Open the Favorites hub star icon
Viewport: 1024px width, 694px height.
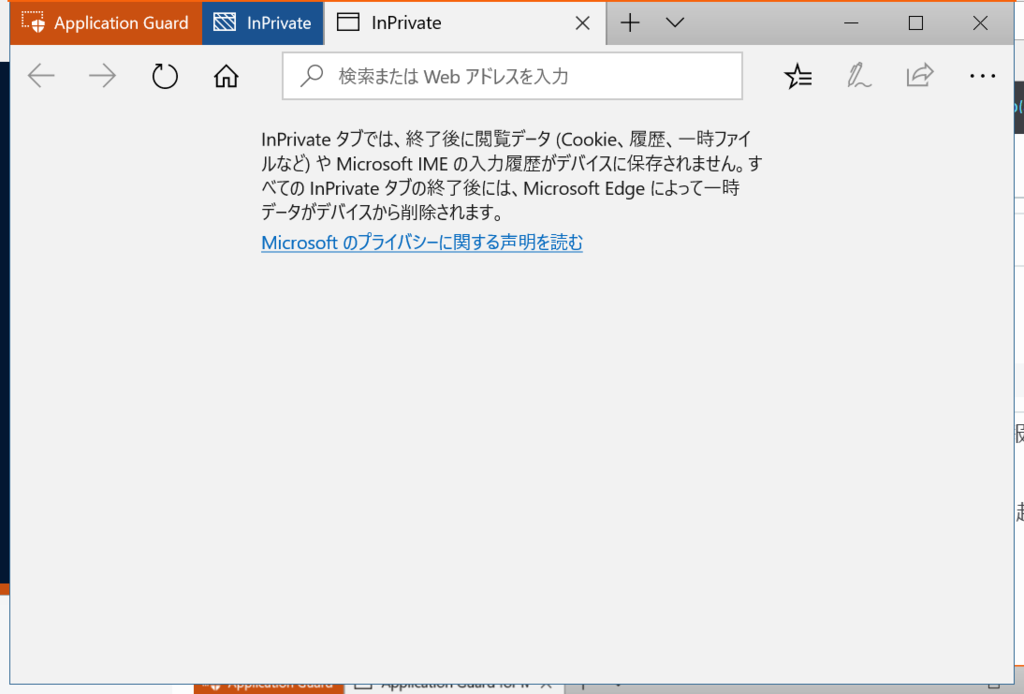point(798,76)
